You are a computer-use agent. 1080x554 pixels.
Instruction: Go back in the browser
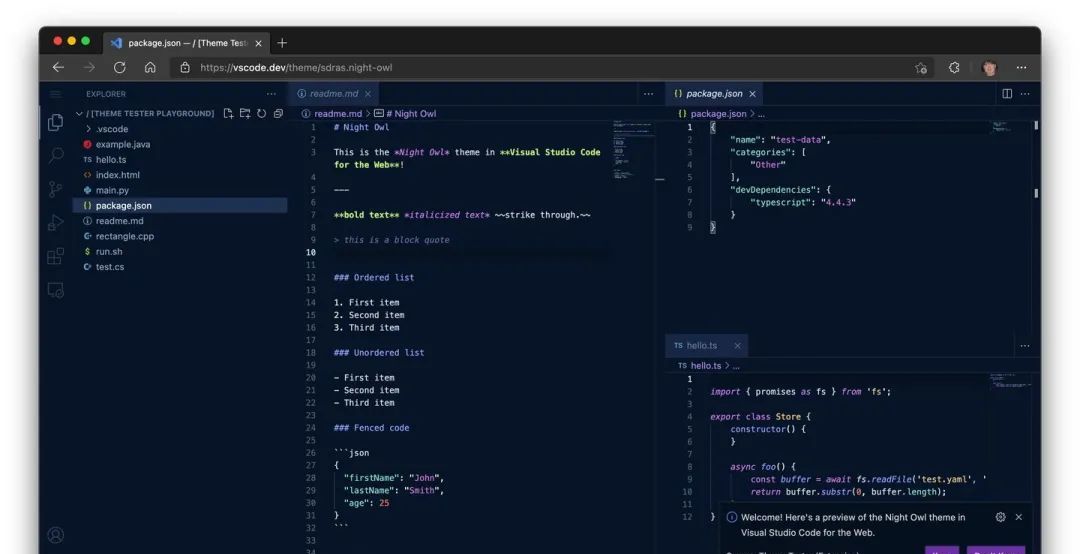tap(59, 68)
